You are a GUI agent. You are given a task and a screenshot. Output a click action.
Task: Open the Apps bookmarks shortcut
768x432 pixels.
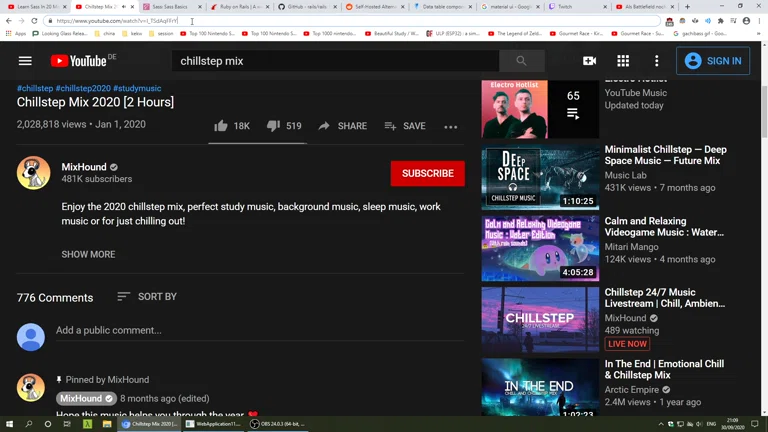(16, 34)
